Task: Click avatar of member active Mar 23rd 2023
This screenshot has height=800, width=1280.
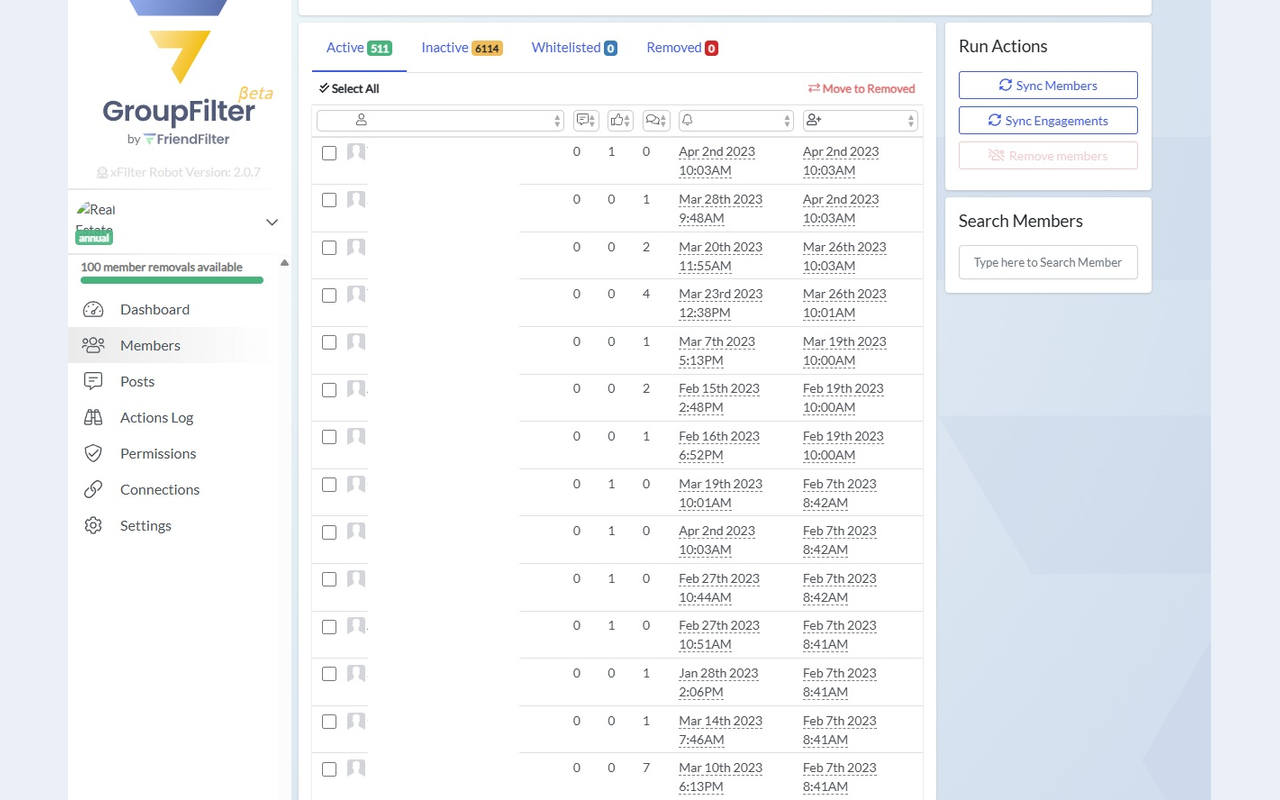Action: coord(356,295)
